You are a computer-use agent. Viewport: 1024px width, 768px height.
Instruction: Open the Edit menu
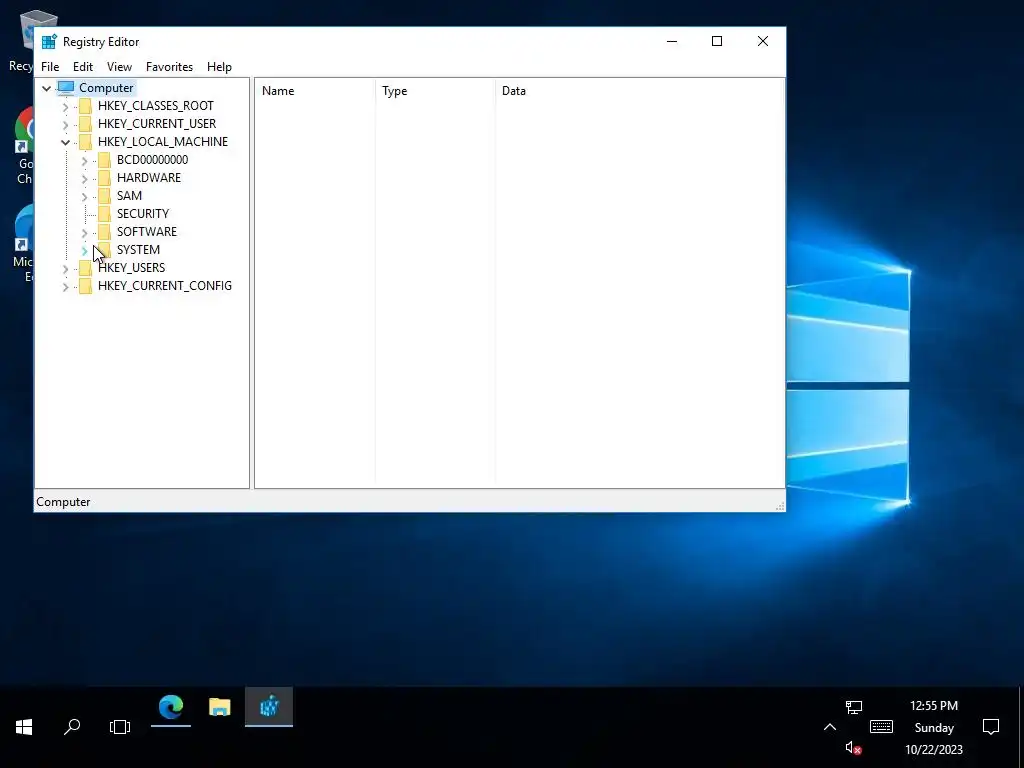tap(83, 67)
